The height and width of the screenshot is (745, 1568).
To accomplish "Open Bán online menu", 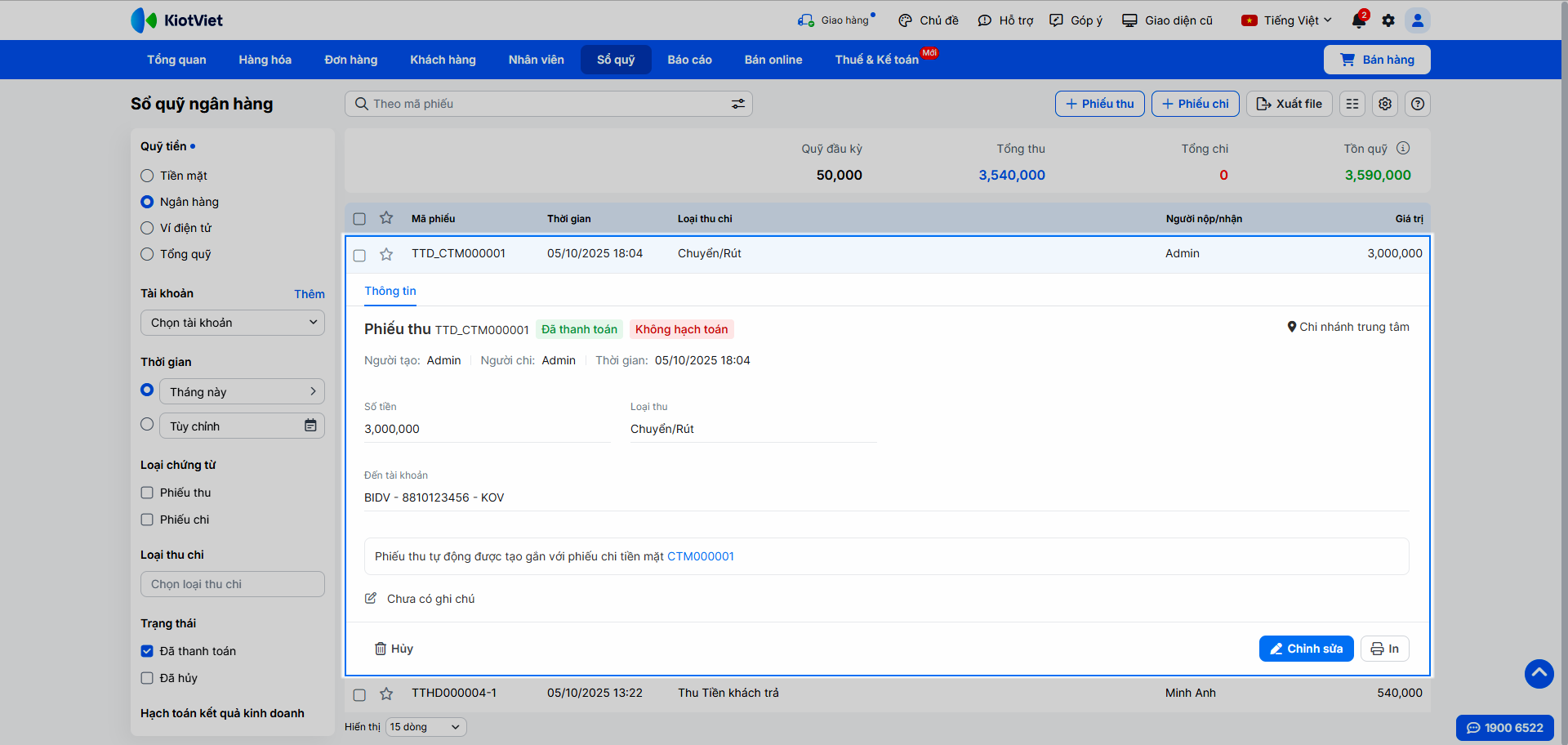I will coord(773,60).
